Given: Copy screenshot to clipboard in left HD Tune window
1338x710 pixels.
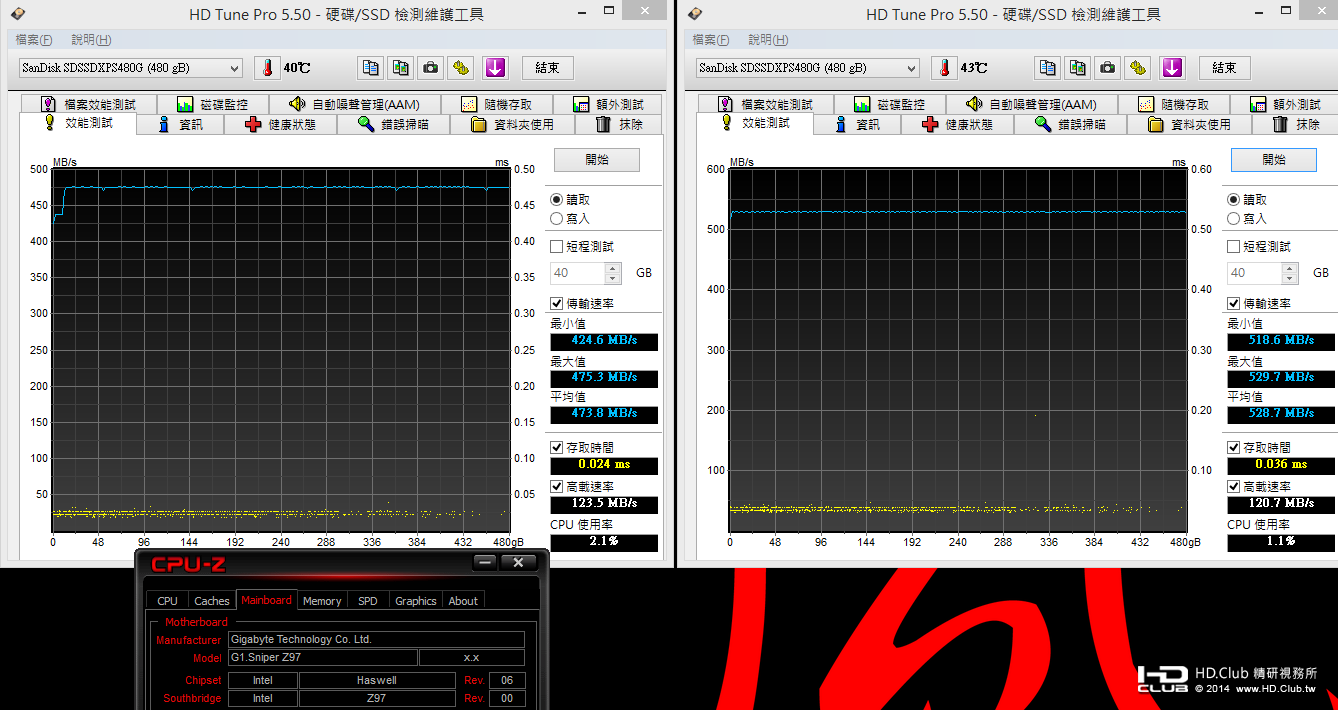Looking at the screenshot, I should coord(401,68).
